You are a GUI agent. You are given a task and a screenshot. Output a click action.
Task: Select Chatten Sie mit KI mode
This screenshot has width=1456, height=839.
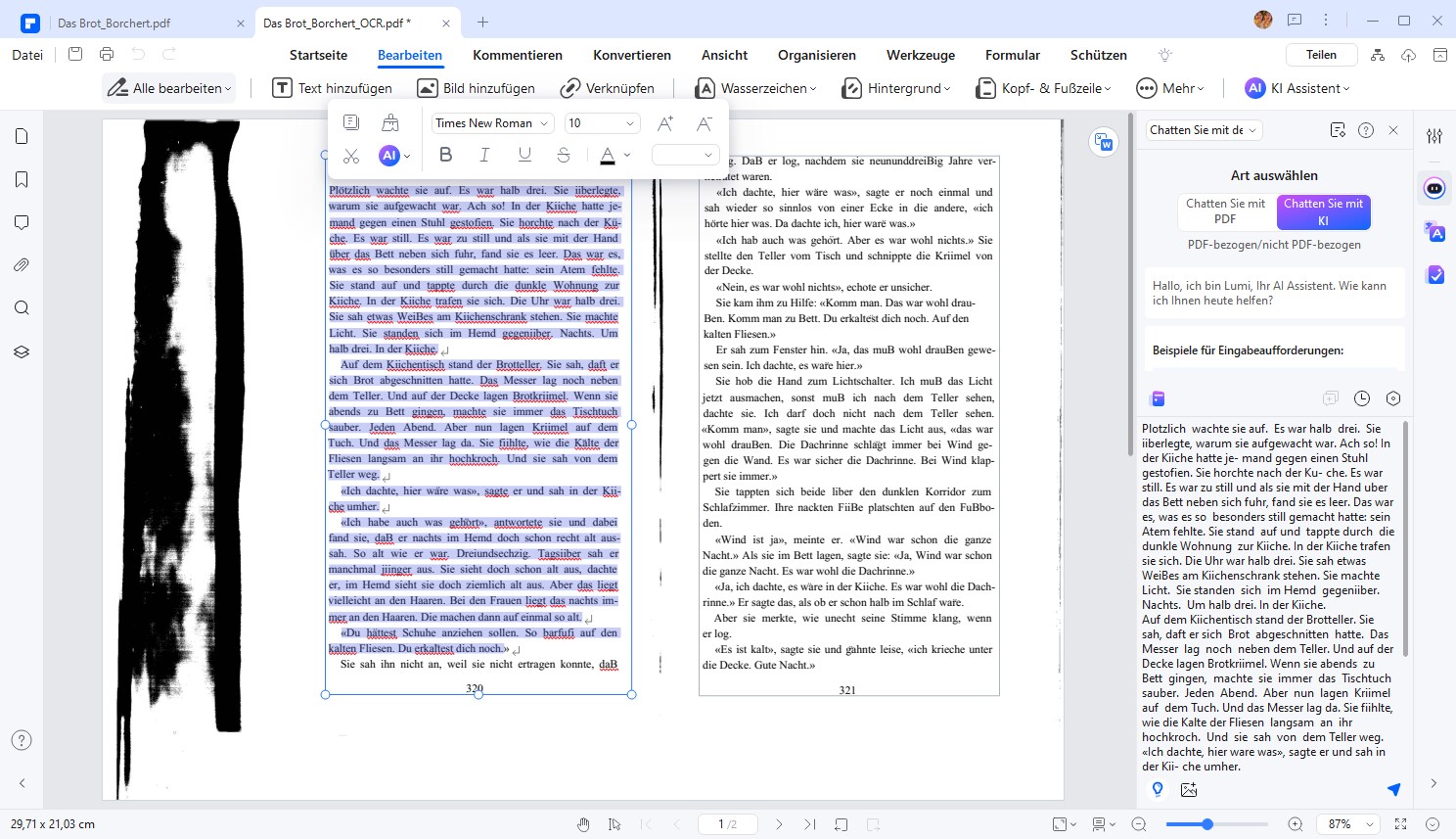click(1323, 211)
